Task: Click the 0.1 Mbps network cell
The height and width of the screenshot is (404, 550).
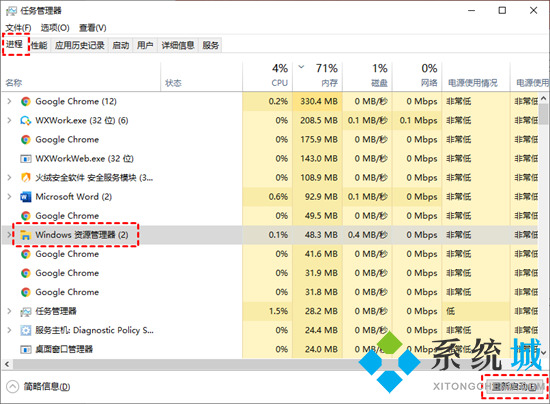Action: [x=418, y=121]
